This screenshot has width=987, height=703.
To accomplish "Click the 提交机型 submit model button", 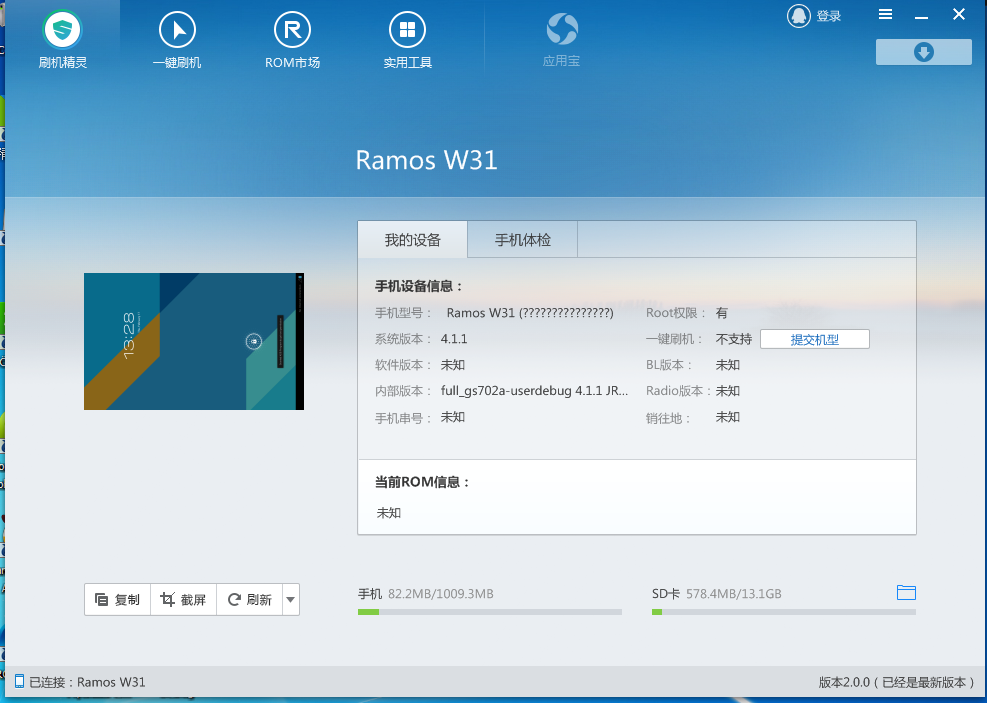I will [x=815, y=339].
